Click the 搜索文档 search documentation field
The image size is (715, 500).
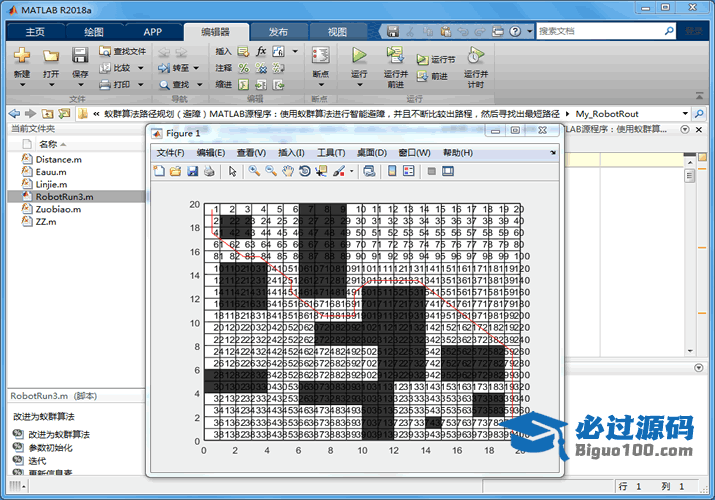[x=605, y=31]
